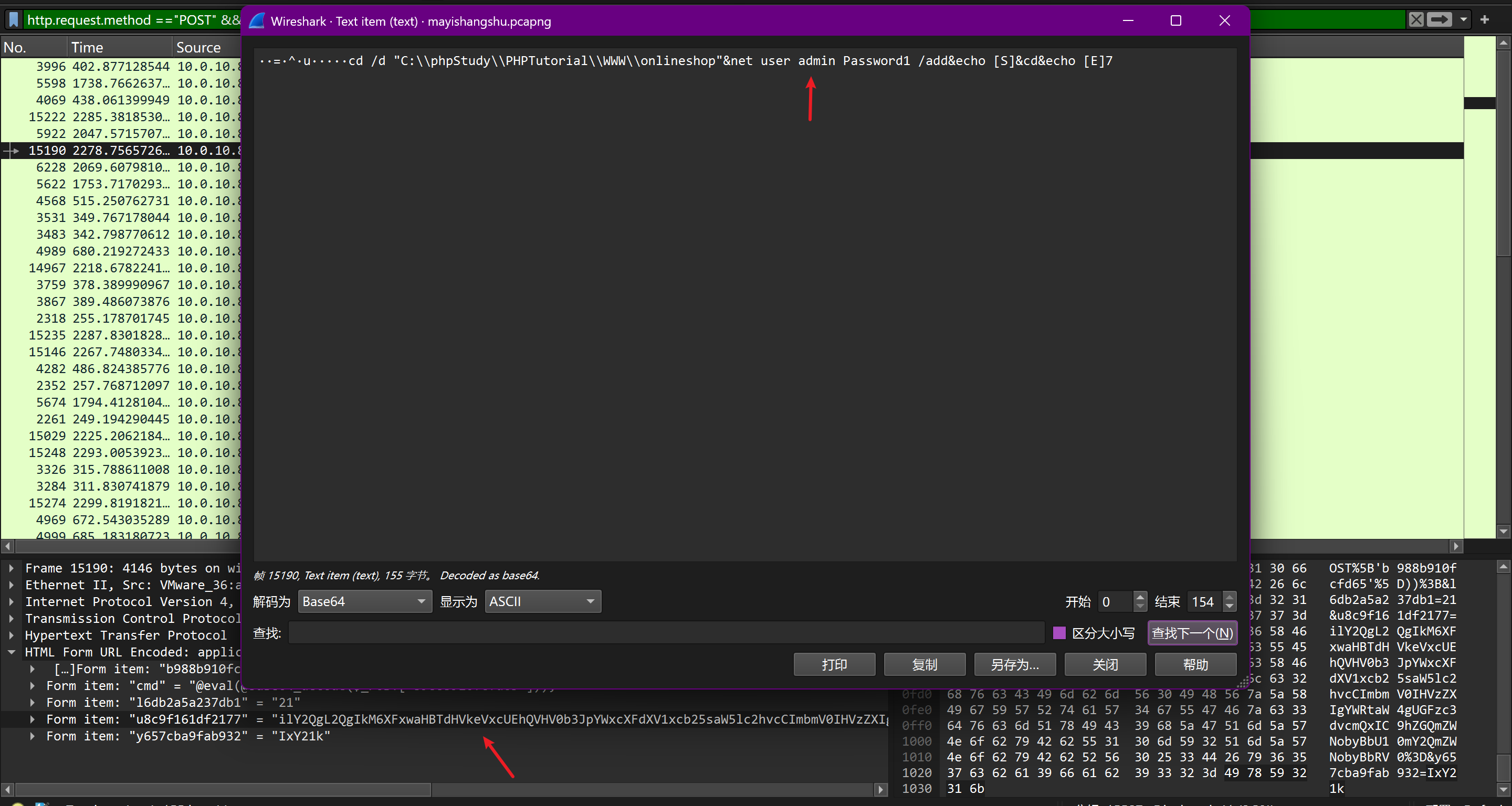
Task: Click the 复制 copy button
Action: click(x=925, y=664)
